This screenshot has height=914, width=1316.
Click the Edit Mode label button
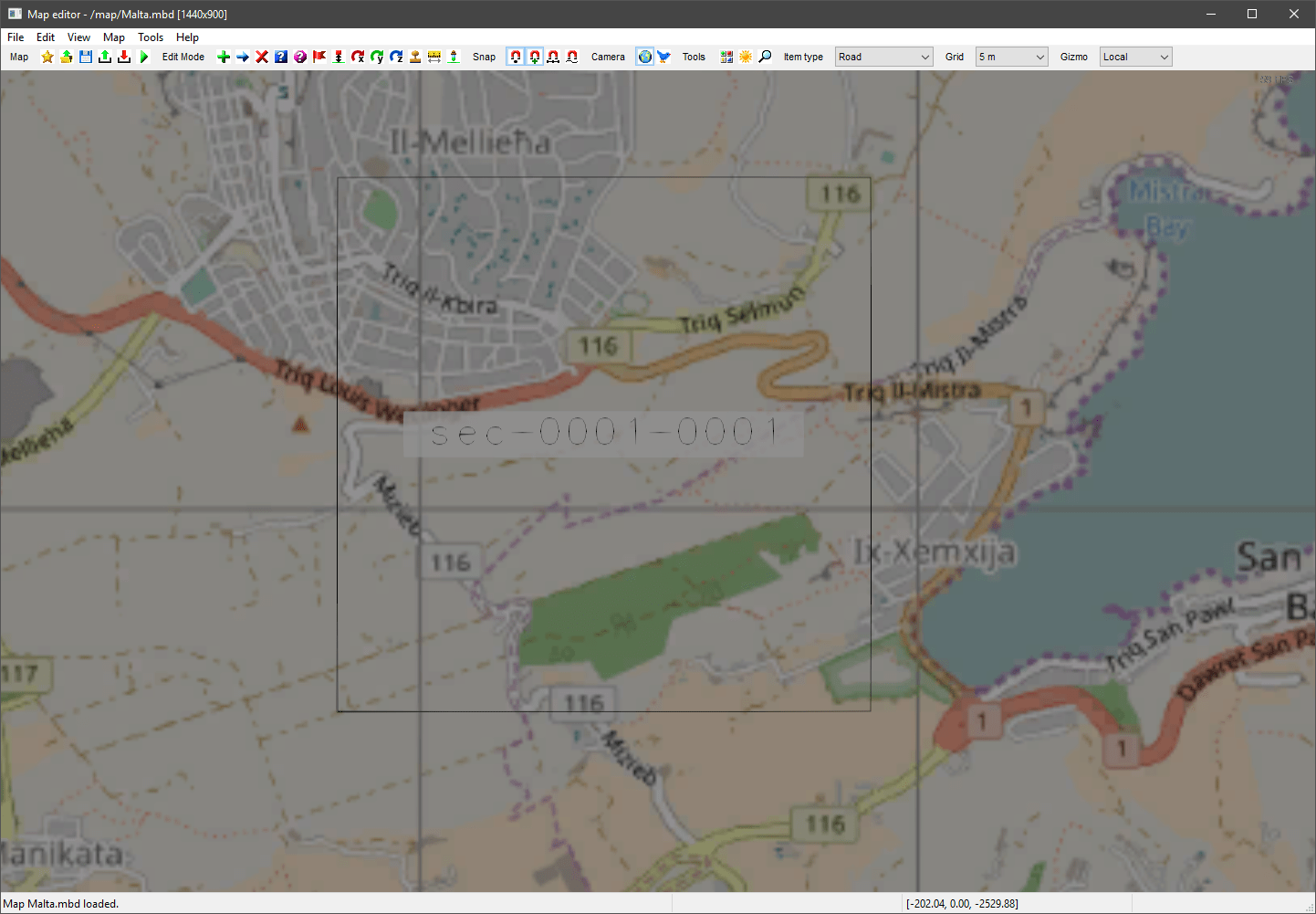pos(183,57)
